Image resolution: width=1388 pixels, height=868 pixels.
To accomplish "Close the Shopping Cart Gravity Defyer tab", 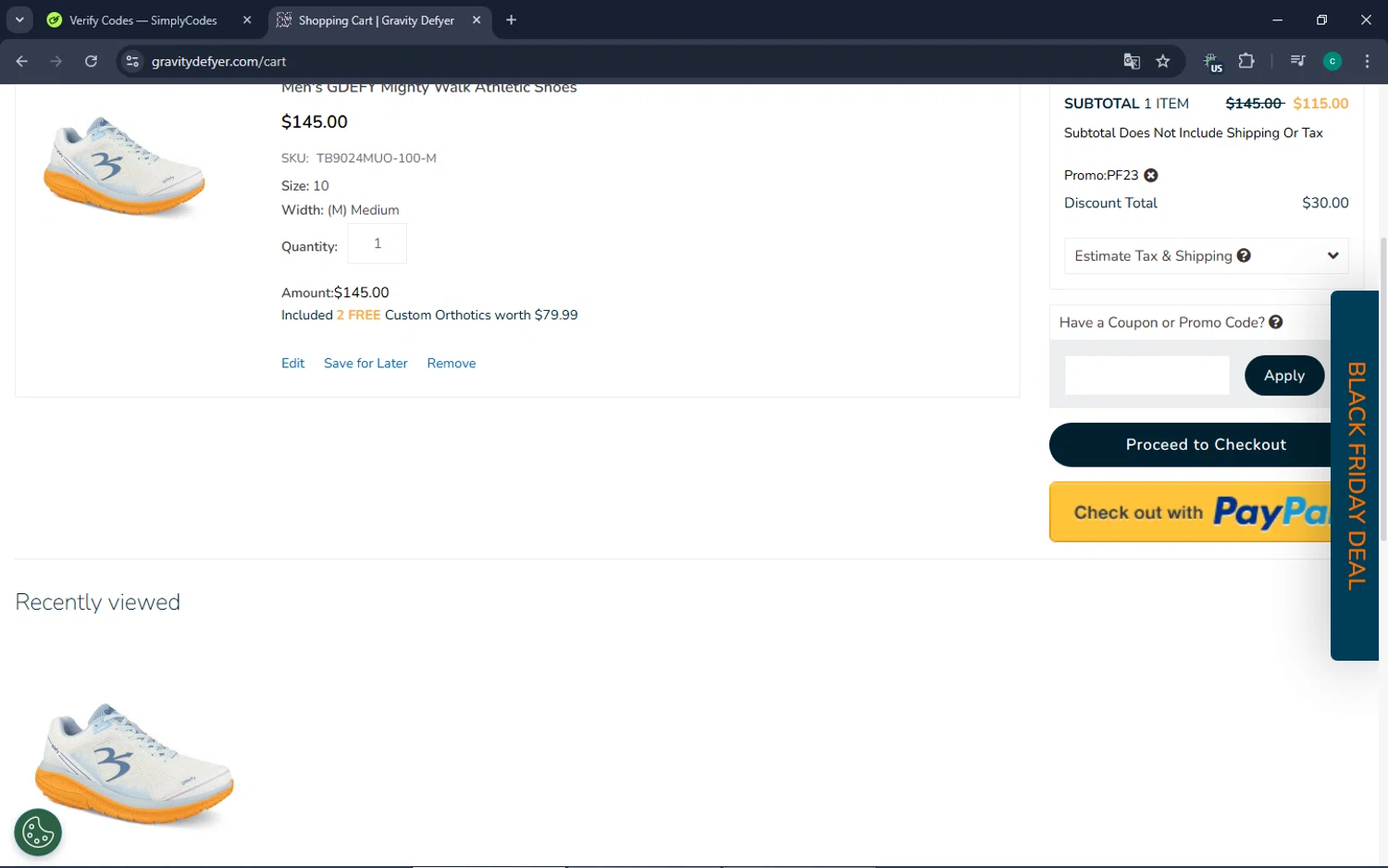I will [x=477, y=19].
